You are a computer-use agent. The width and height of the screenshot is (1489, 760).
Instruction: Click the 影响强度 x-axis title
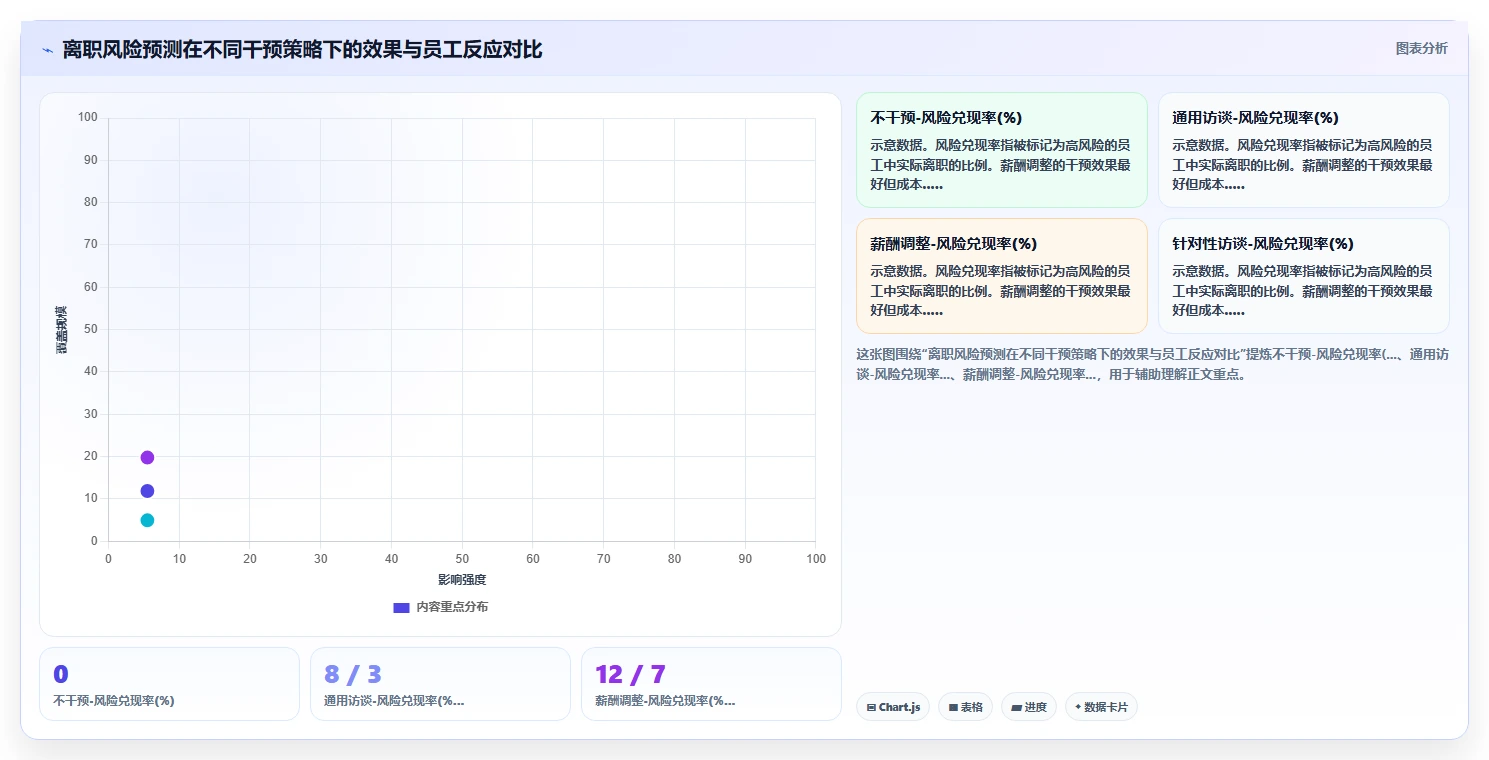point(462,580)
